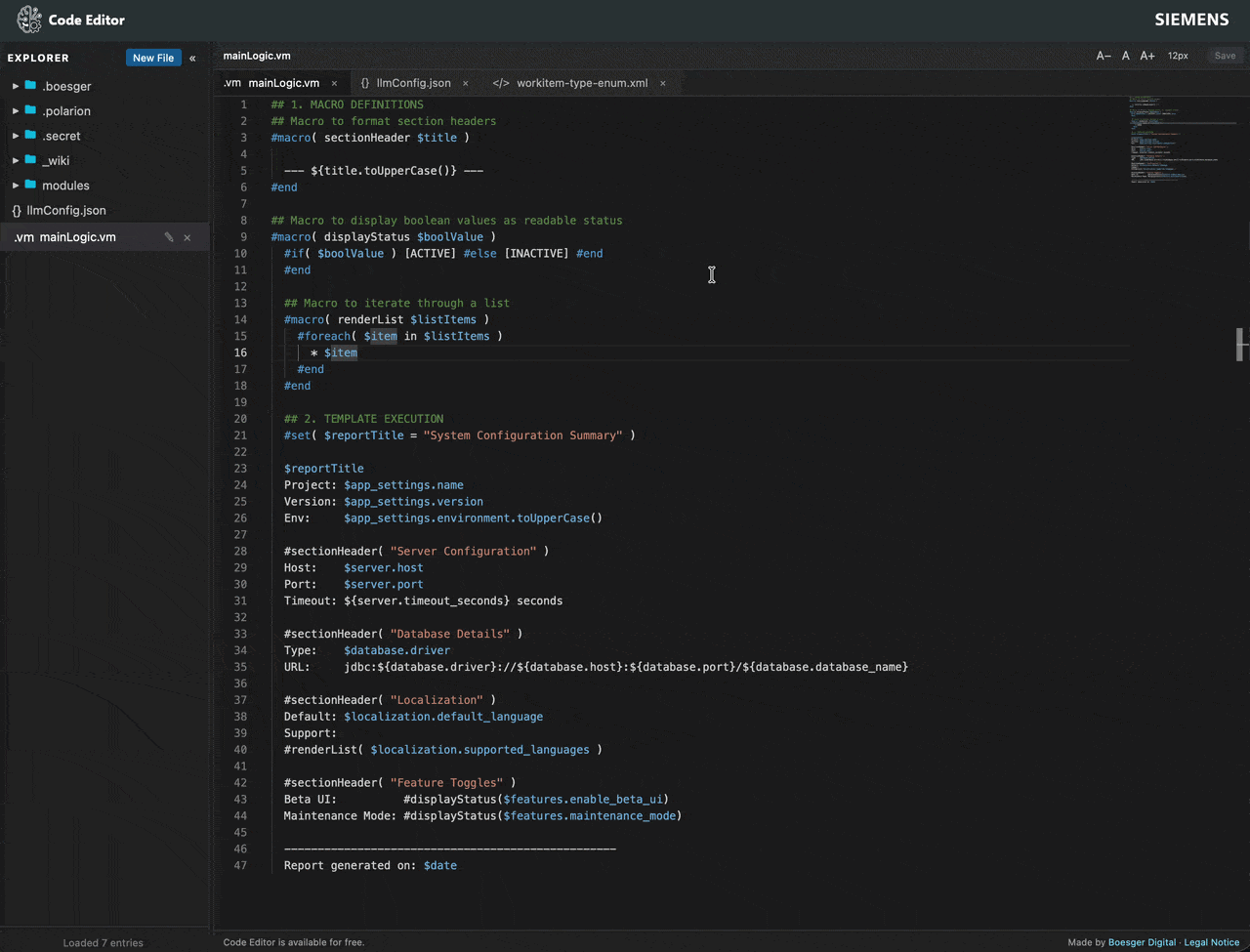Open the Legal Notice link

tap(1211, 942)
